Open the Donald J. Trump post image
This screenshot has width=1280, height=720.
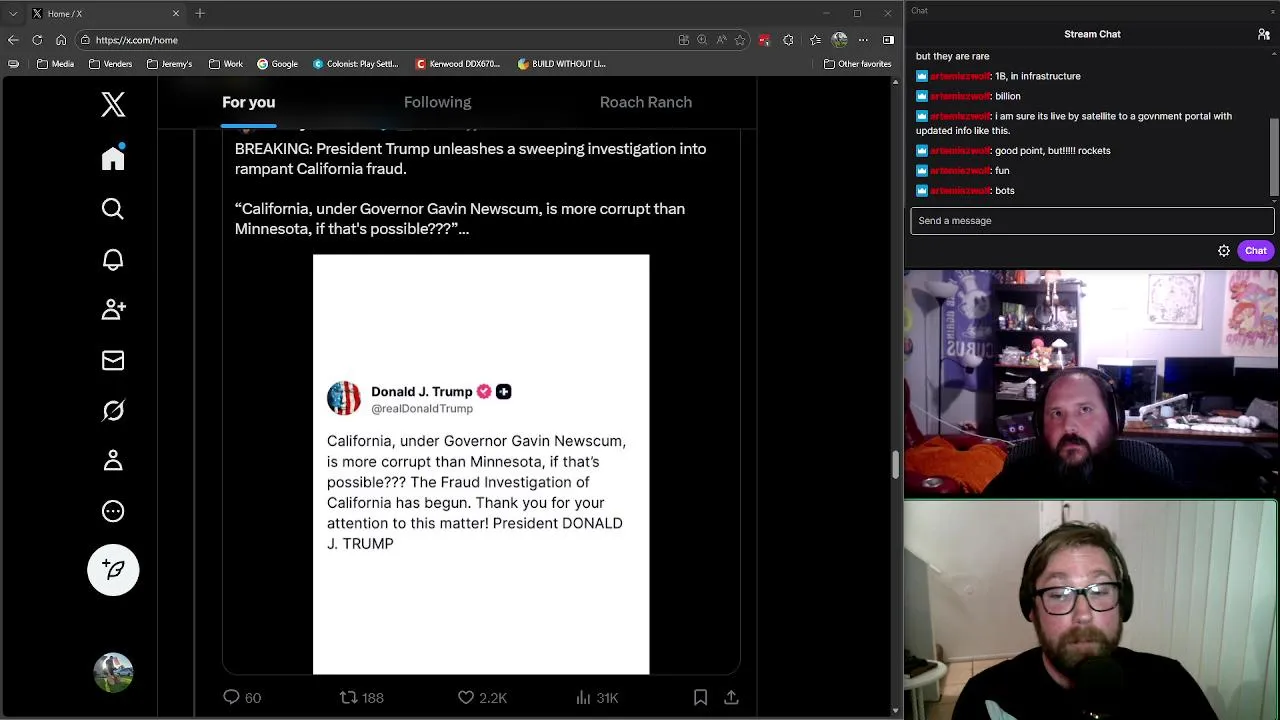pos(481,464)
